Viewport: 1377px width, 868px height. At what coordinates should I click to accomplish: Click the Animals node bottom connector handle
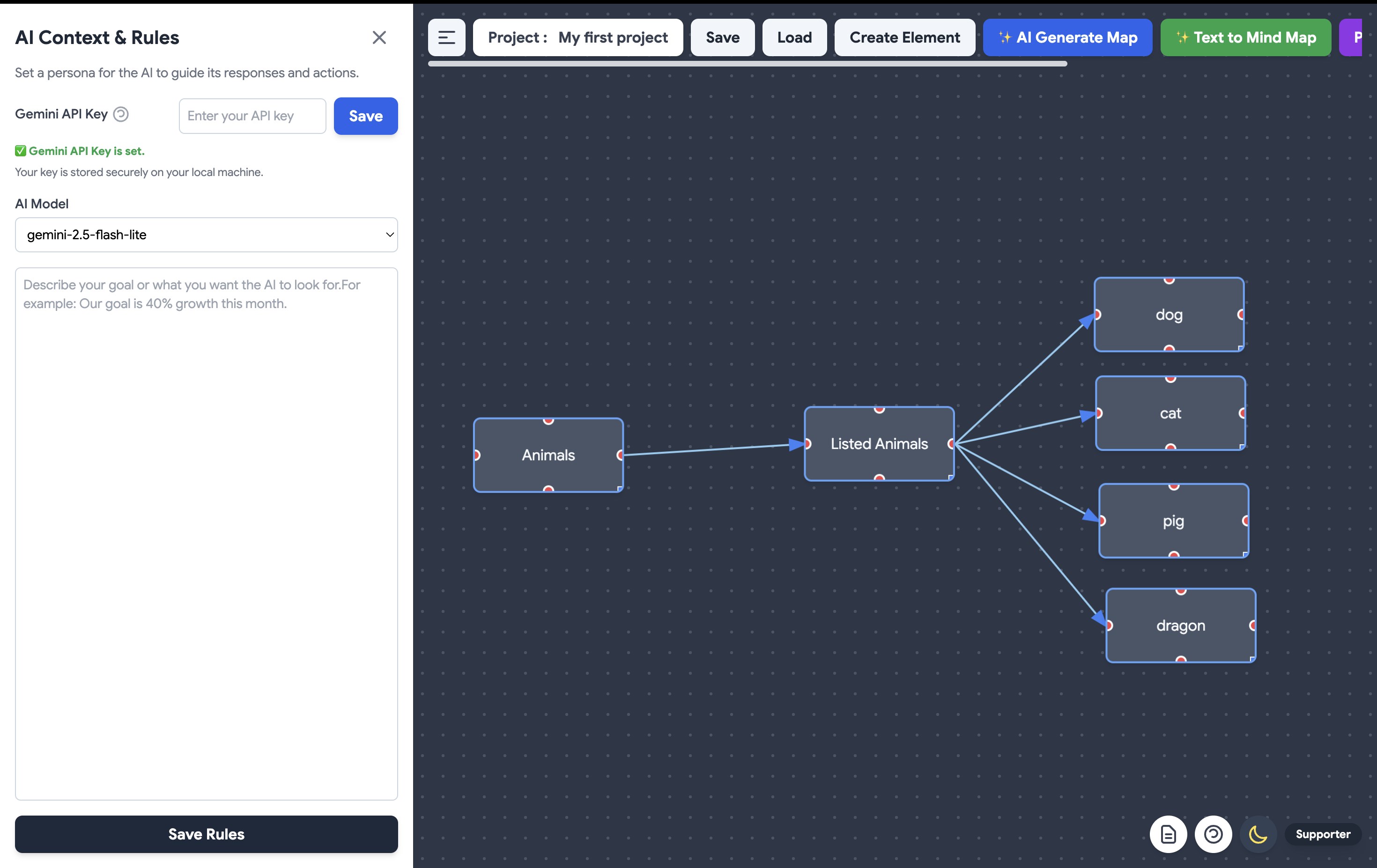(x=548, y=489)
